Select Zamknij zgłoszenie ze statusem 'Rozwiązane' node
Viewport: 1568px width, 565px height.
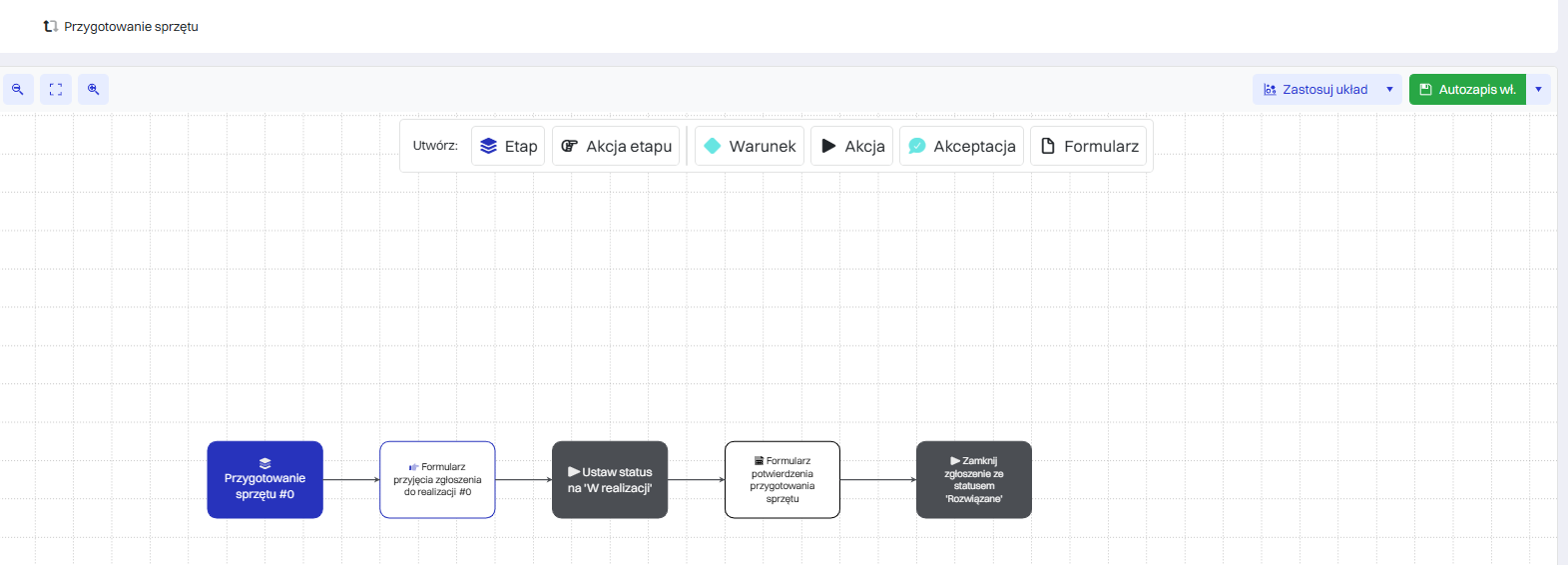click(x=974, y=480)
